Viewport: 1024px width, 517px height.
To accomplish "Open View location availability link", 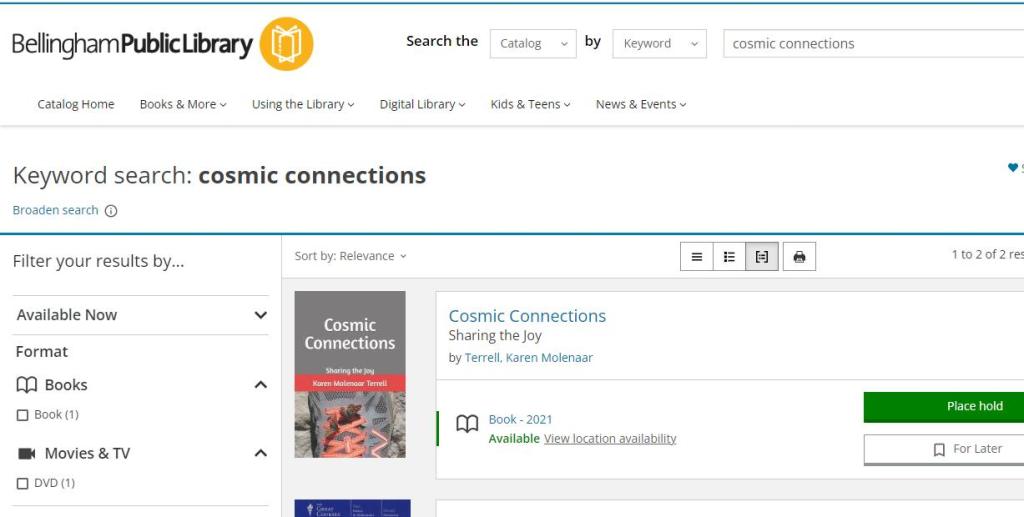I will (x=610, y=439).
